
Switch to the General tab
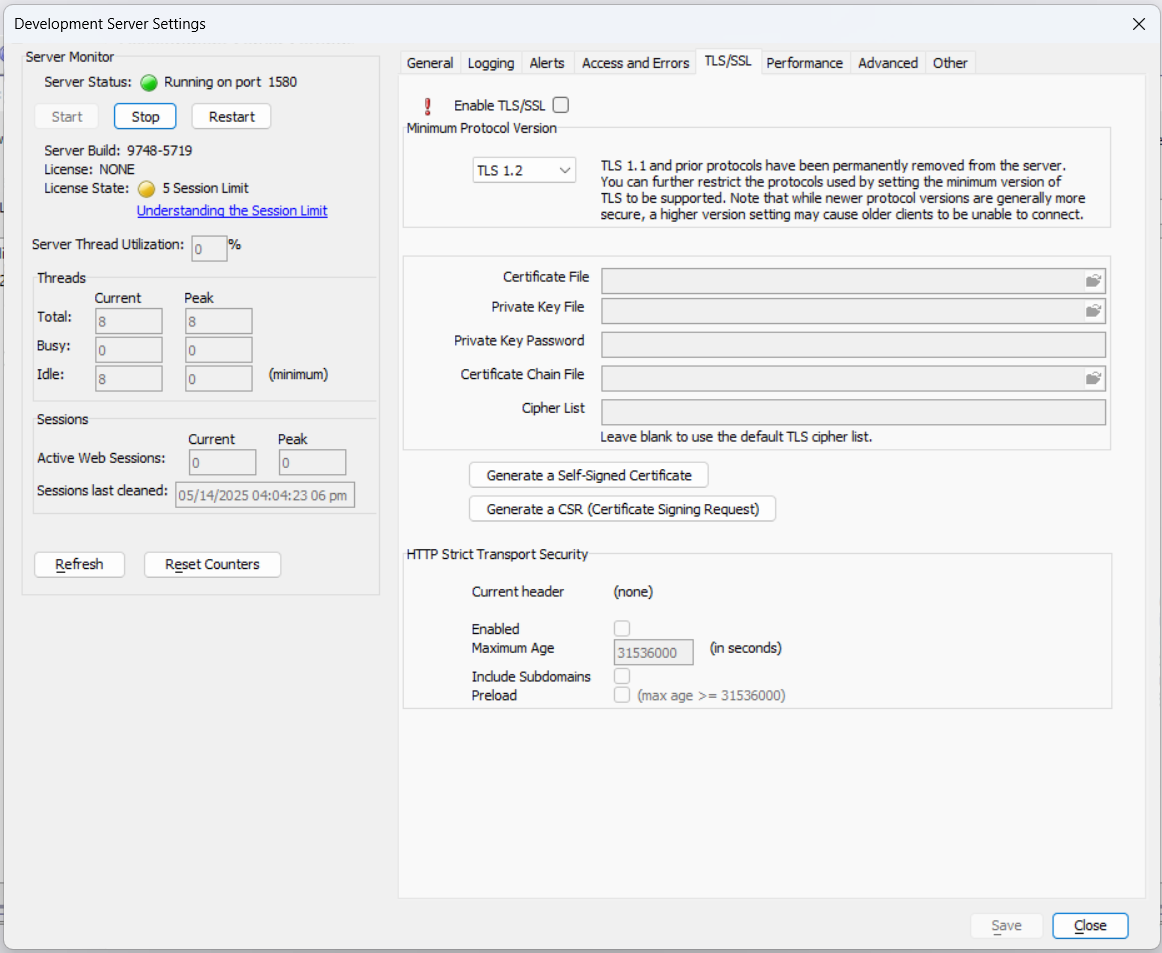(x=430, y=63)
